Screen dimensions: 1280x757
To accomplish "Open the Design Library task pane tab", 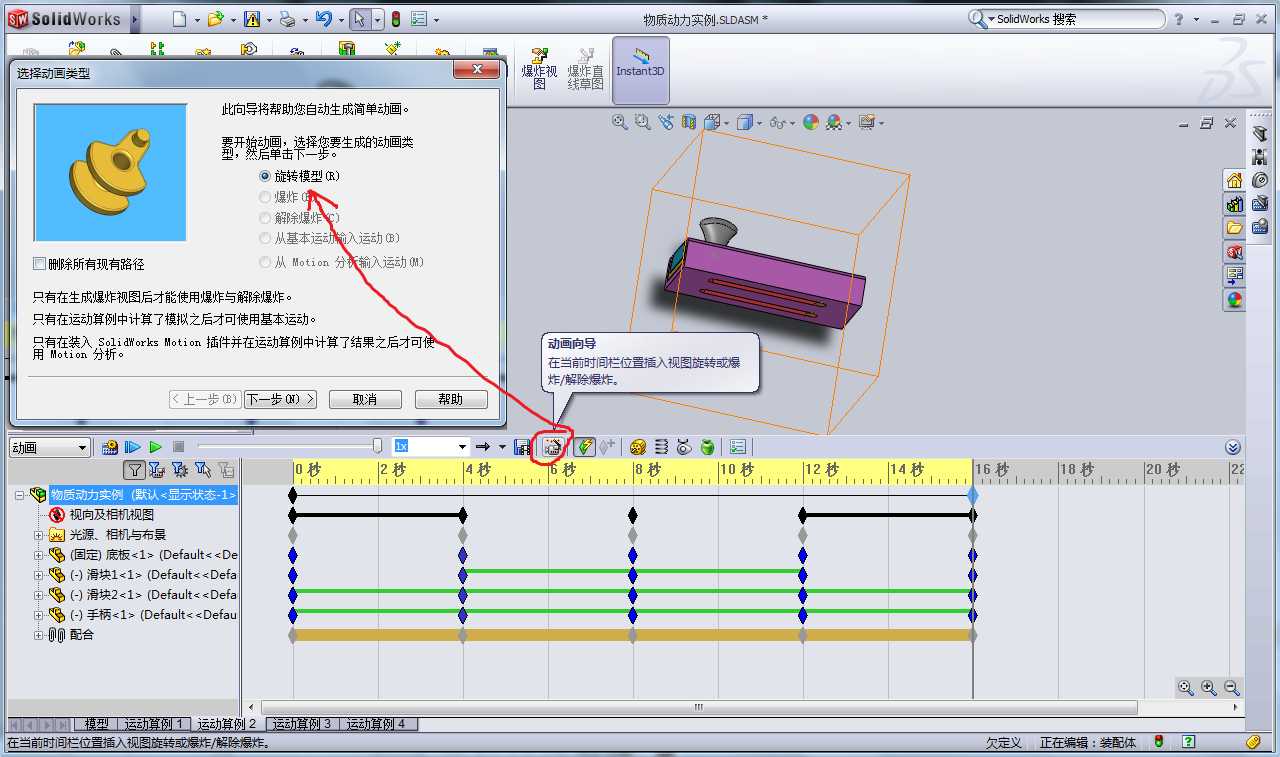I will tap(1234, 204).
